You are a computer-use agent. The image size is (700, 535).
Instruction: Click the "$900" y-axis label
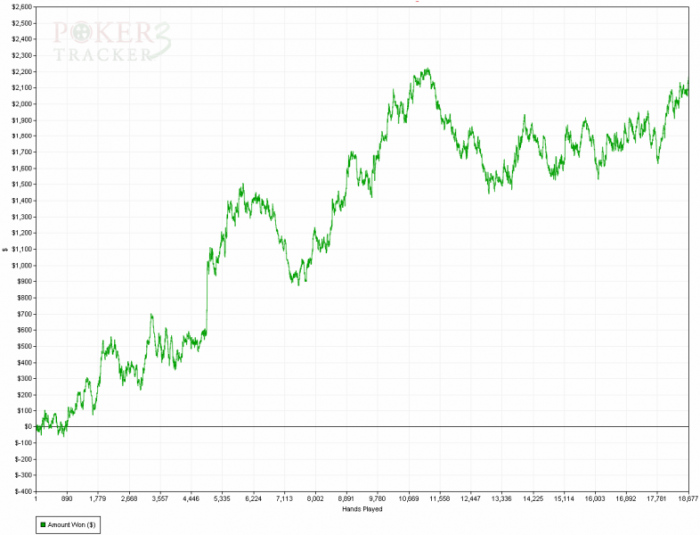24,281
